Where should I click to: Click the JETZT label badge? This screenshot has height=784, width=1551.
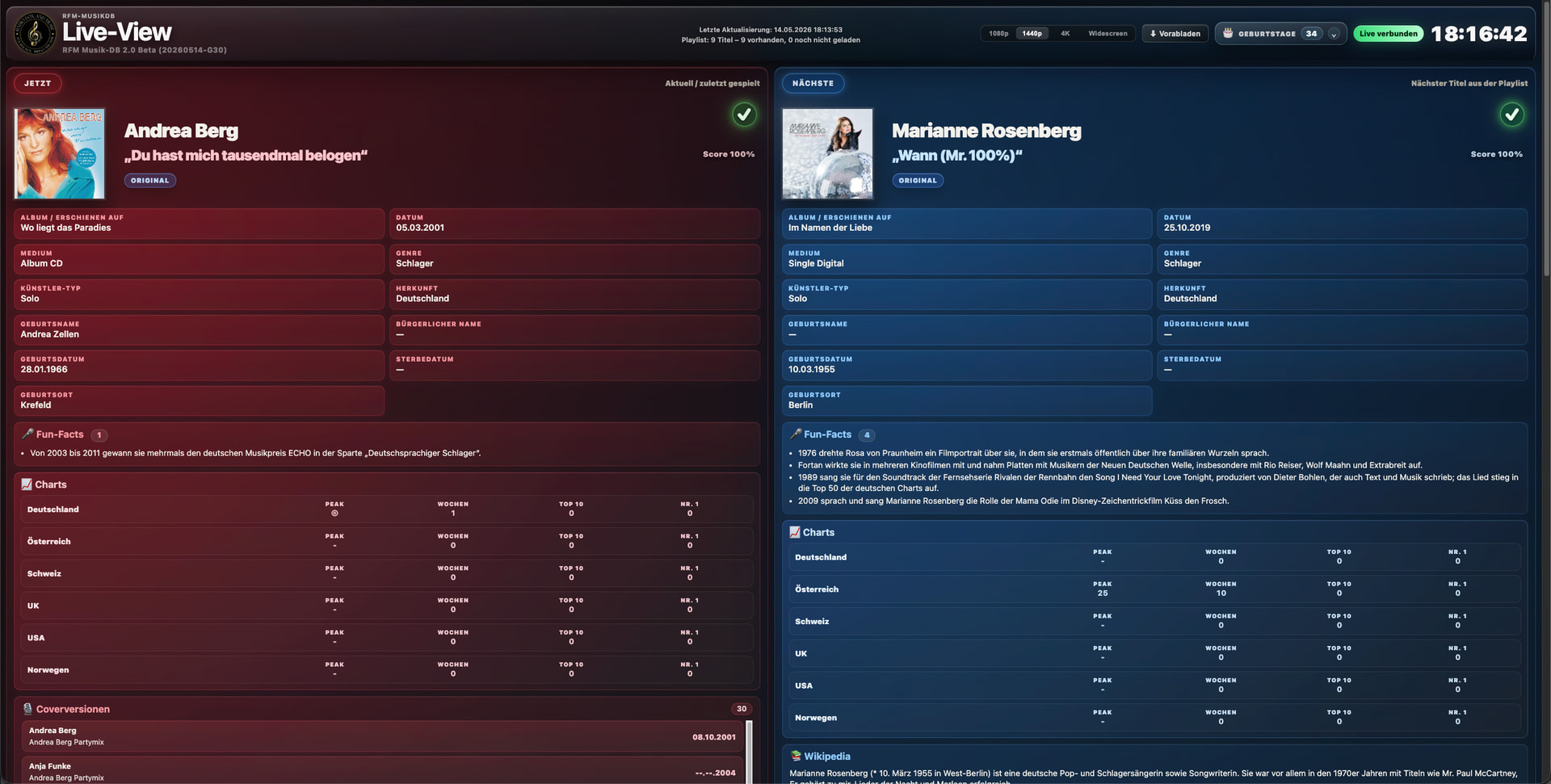point(37,83)
